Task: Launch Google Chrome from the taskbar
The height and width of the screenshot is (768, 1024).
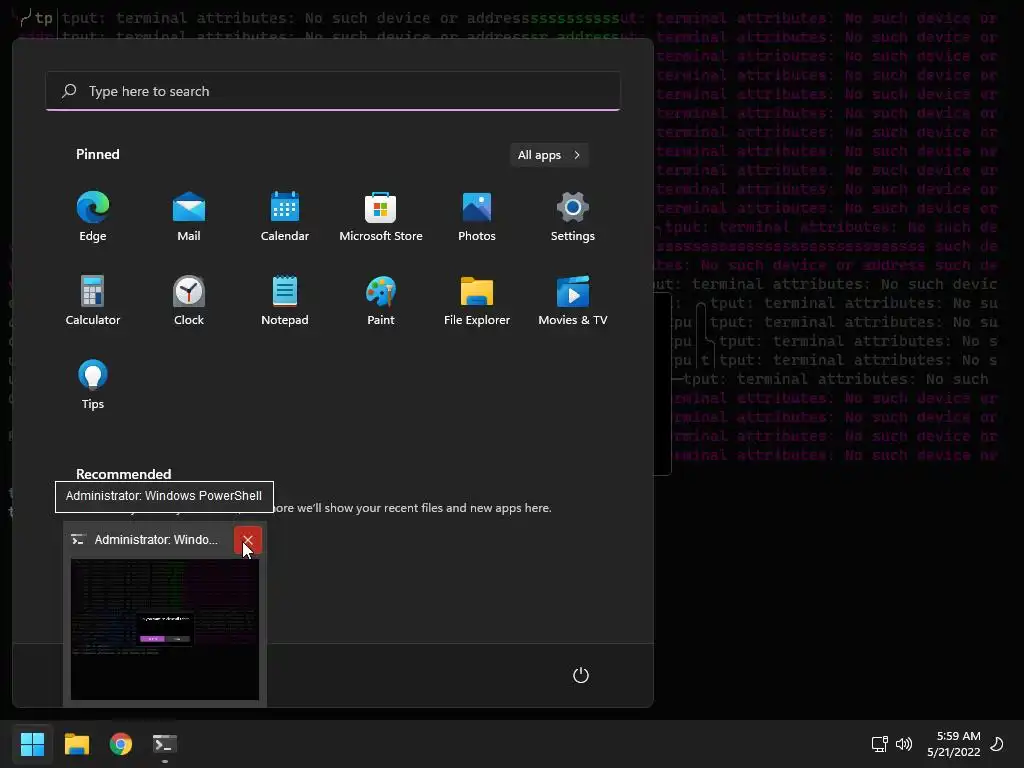Action: coord(121,744)
